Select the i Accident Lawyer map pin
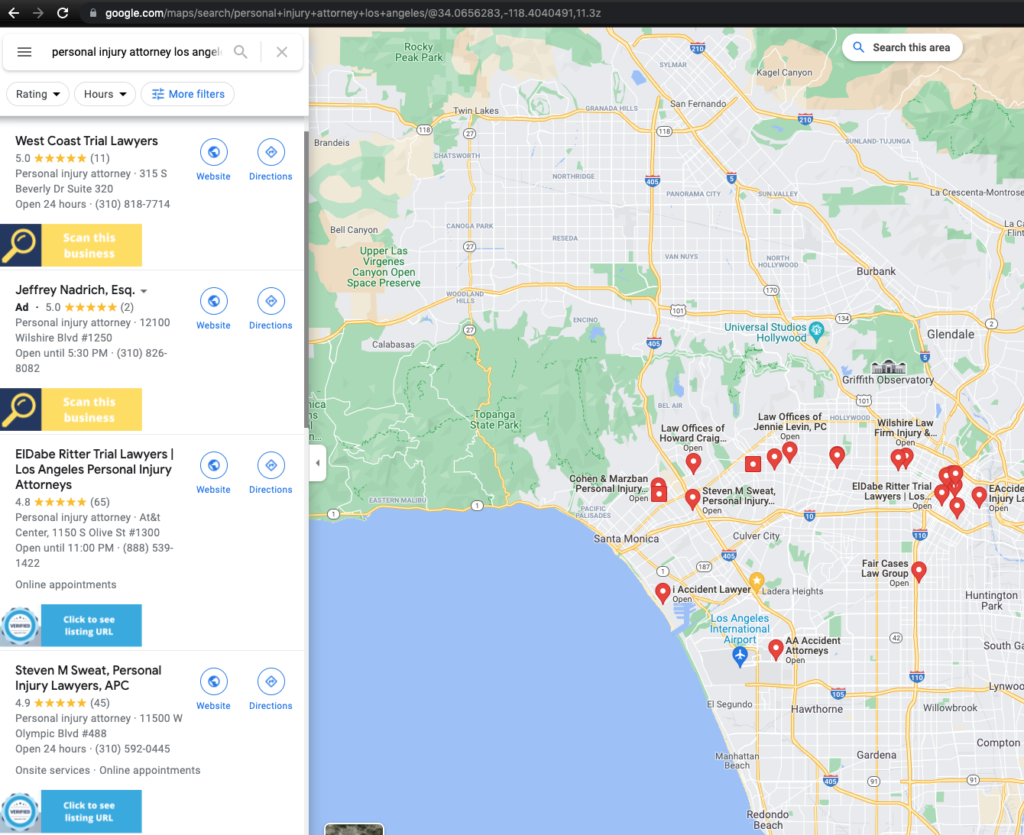This screenshot has height=835, width=1024. (663, 593)
